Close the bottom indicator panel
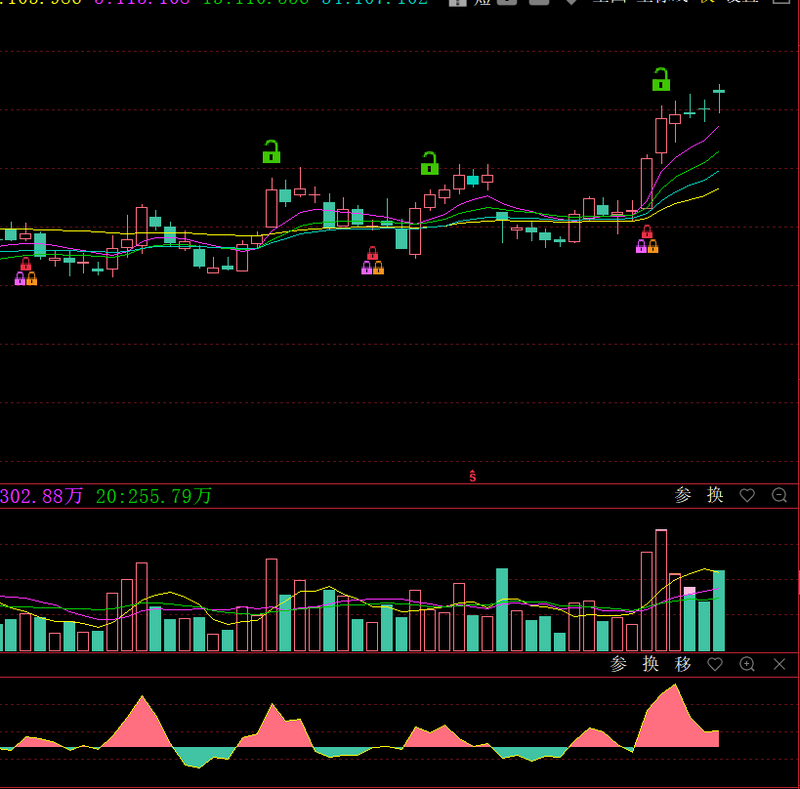Viewport: 800px width, 789px height. coord(779,664)
